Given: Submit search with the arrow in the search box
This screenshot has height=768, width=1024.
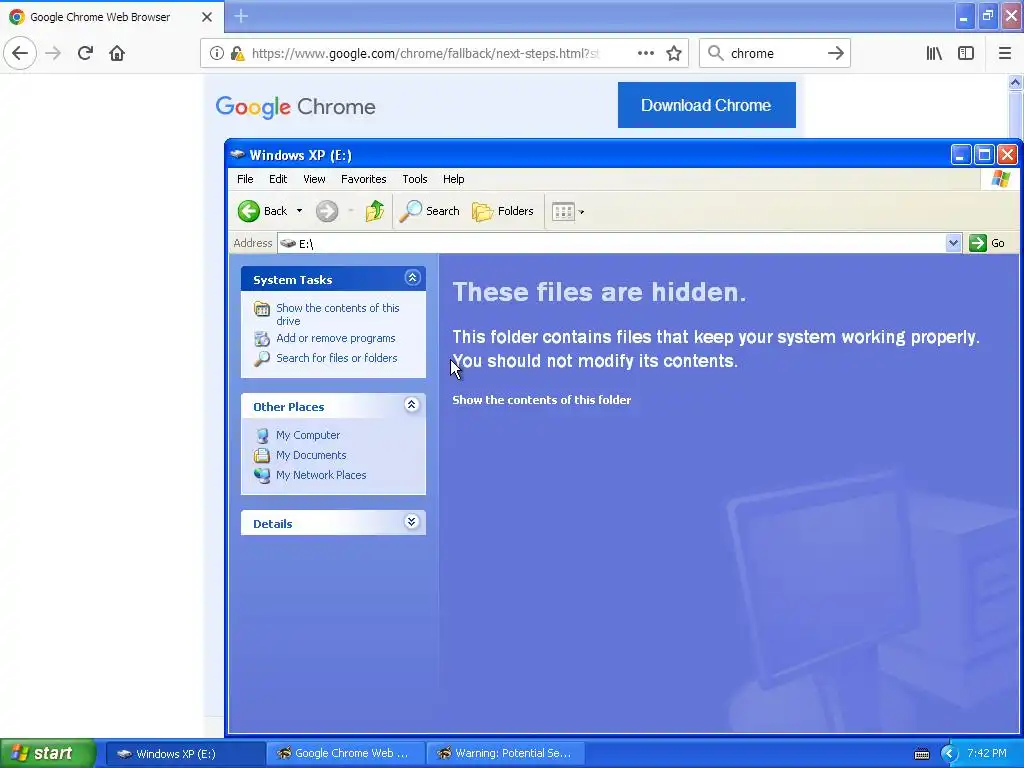Looking at the screenshot, I should pyautogui.click(x=836, y=53).
